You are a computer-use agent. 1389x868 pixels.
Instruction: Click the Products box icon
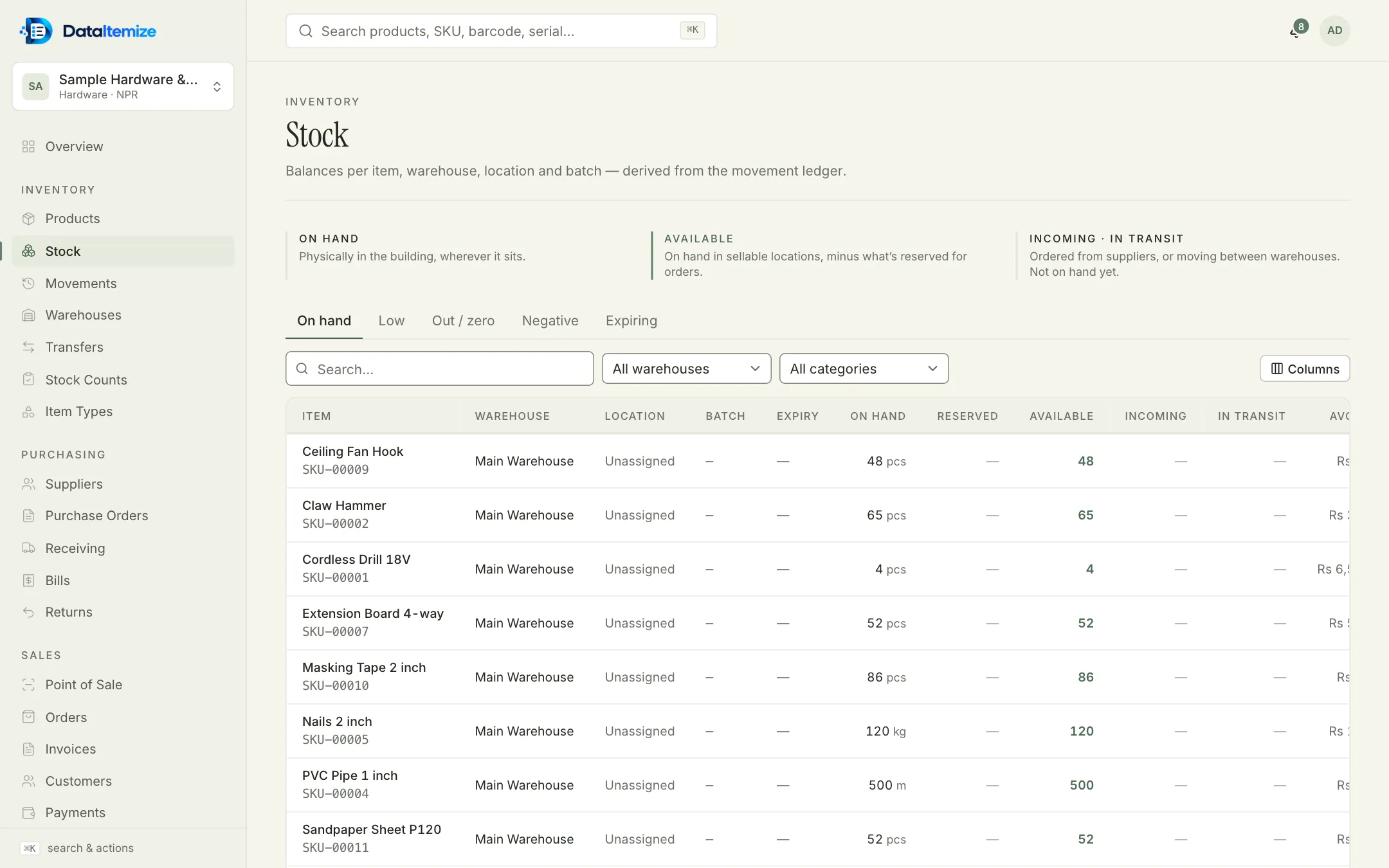click(28, 219)
